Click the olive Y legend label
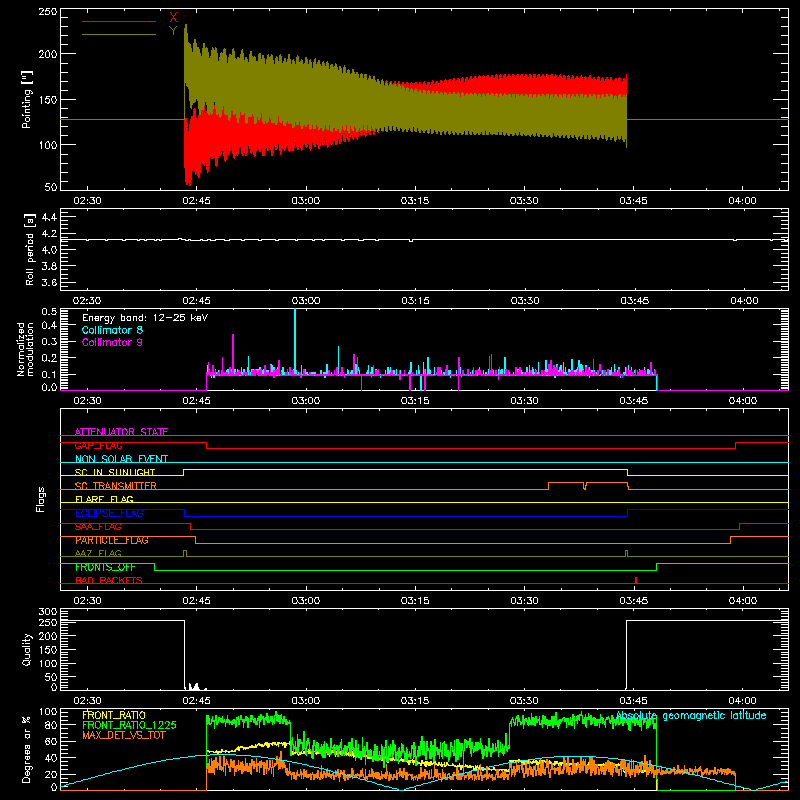This screenshot has height=800, width=800. coord(173,31)
